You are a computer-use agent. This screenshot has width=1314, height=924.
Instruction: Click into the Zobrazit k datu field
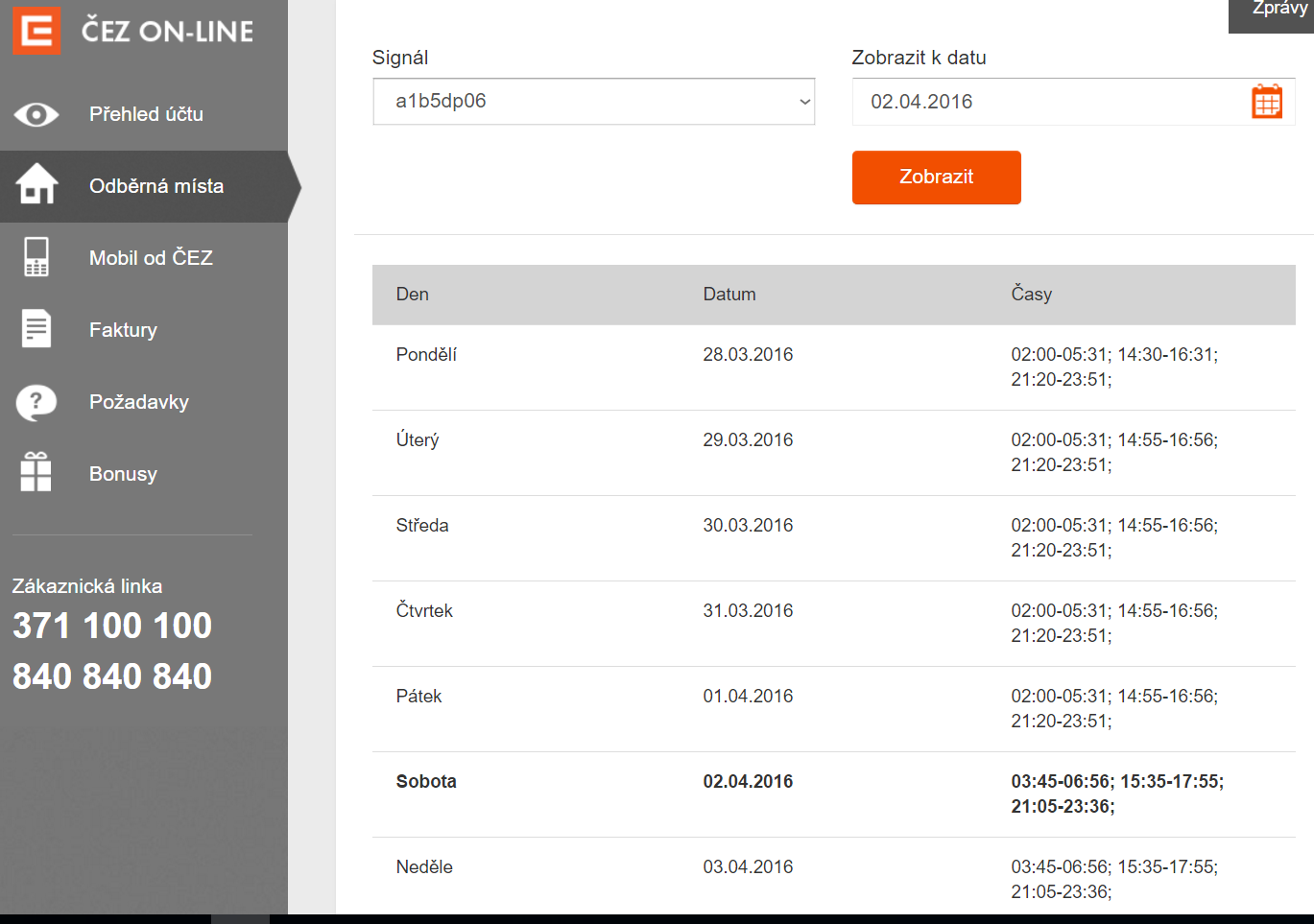pyautogui.click(x=1046, y=102)
